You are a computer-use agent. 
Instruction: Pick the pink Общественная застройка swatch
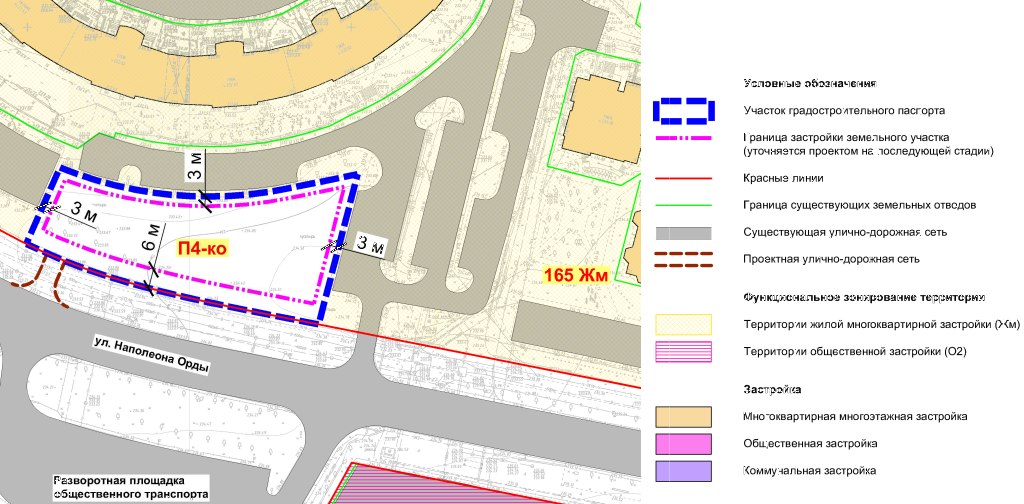point(683,443)
